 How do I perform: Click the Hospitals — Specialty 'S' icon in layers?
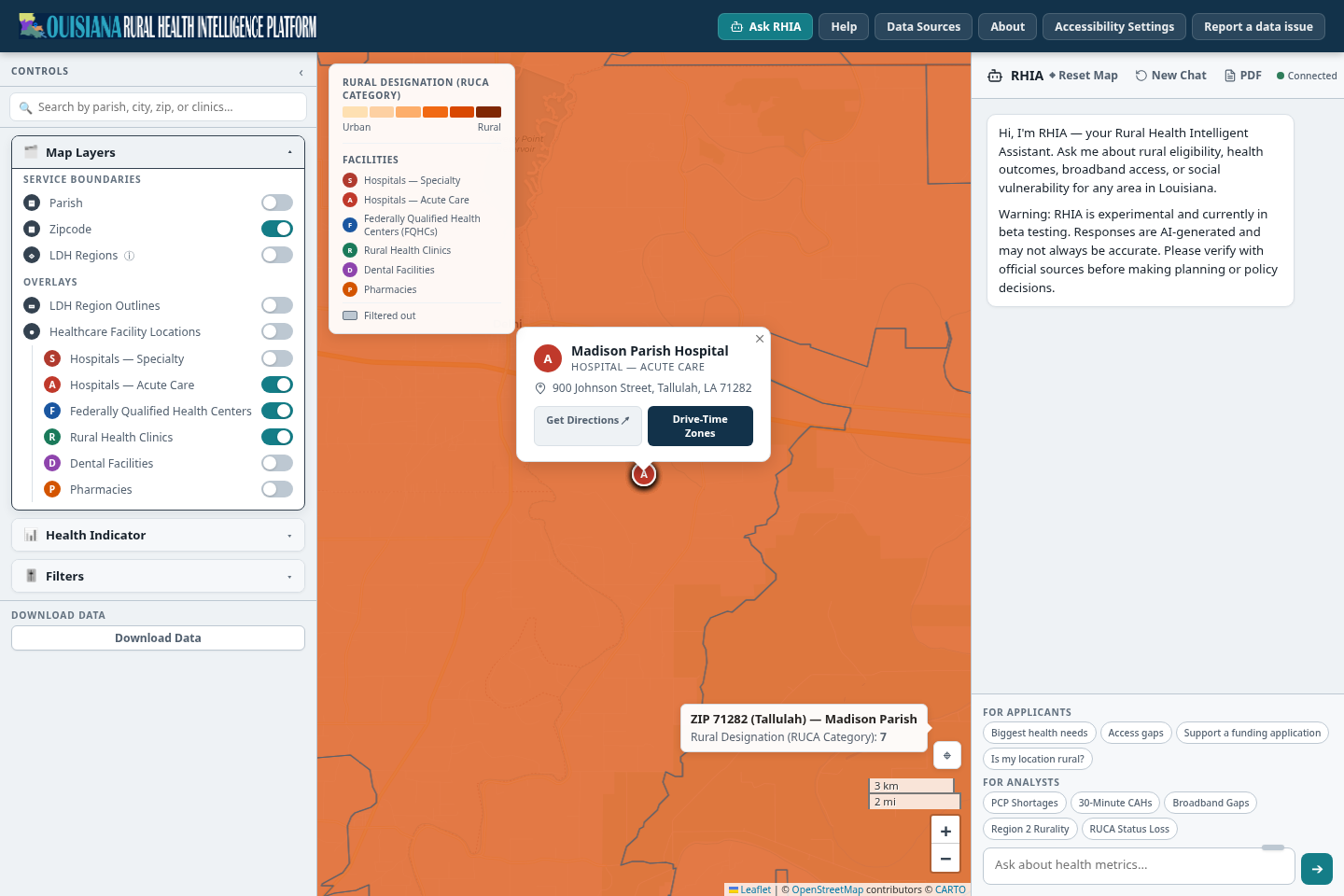[52, 358]
